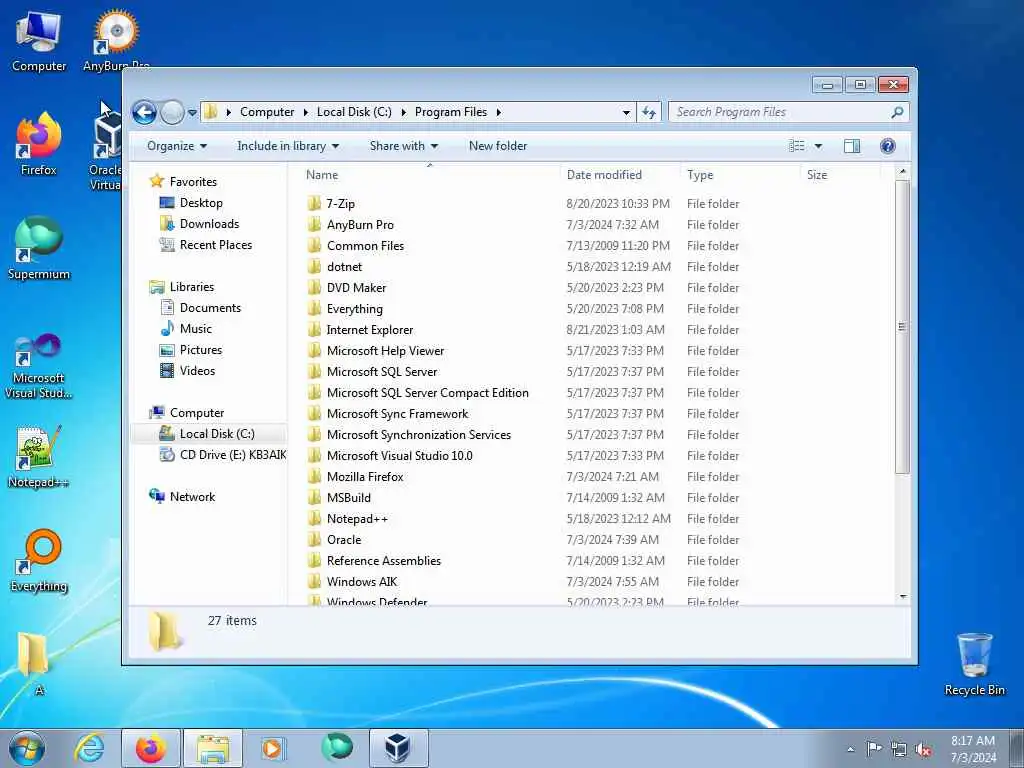Select Network in the navigation pane
The width and height of the screenshot is (1024, 768).
click(192, 496)
